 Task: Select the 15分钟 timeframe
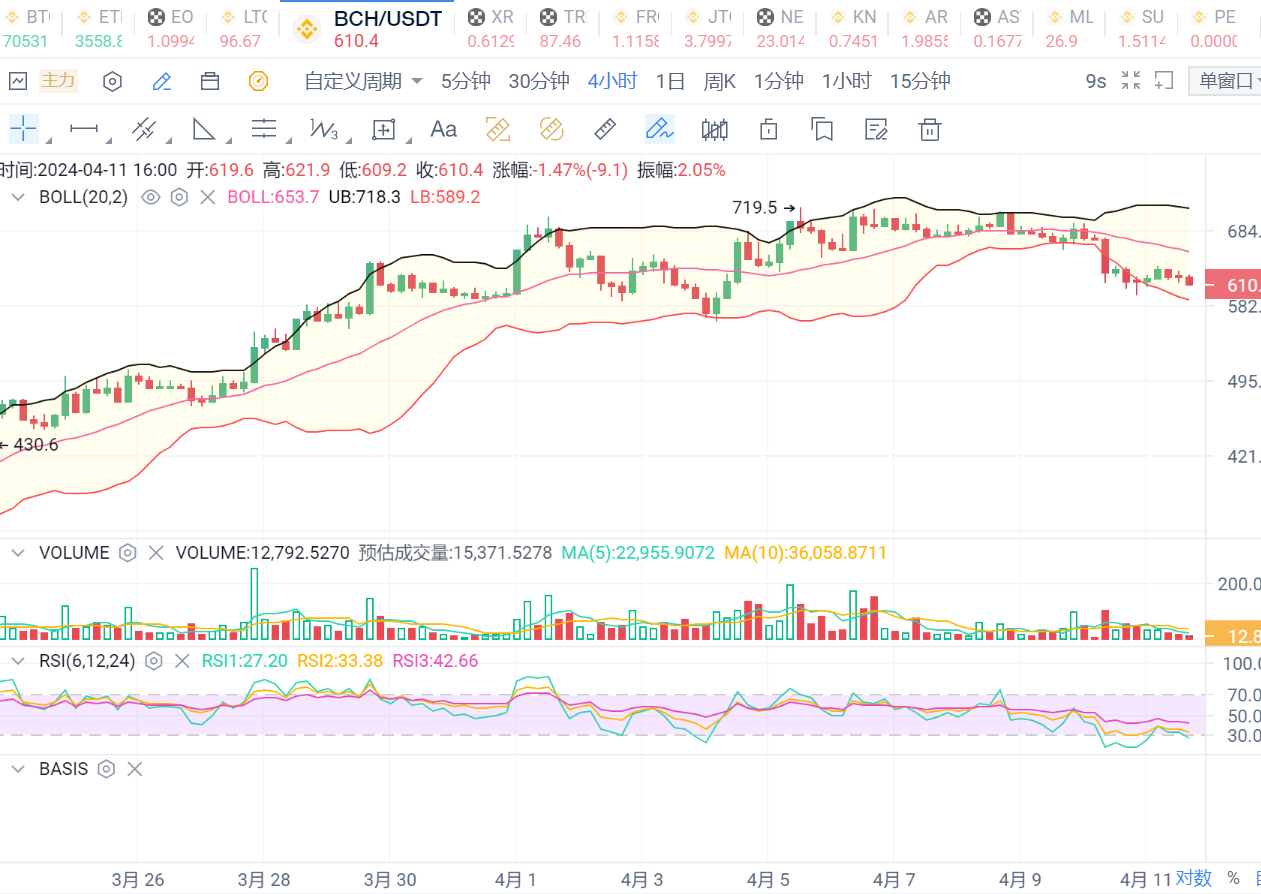[x=919, y=81]
